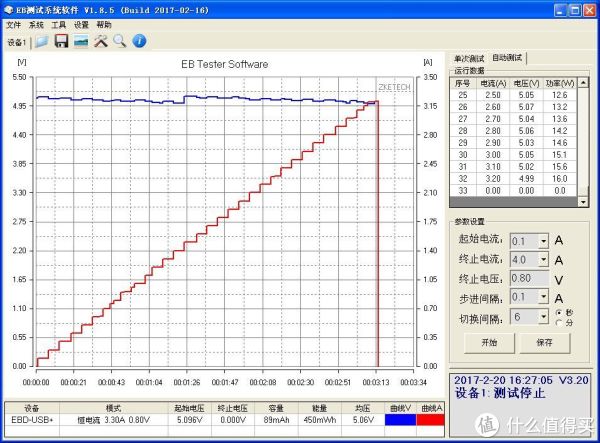Show info with the blue i icon
600x443 pixels.
(x=139, y=41)
